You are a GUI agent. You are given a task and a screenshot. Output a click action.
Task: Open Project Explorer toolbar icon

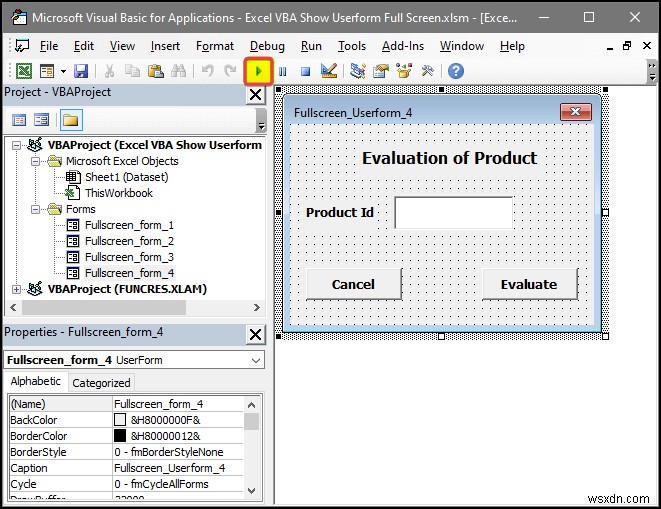point(357,71)
